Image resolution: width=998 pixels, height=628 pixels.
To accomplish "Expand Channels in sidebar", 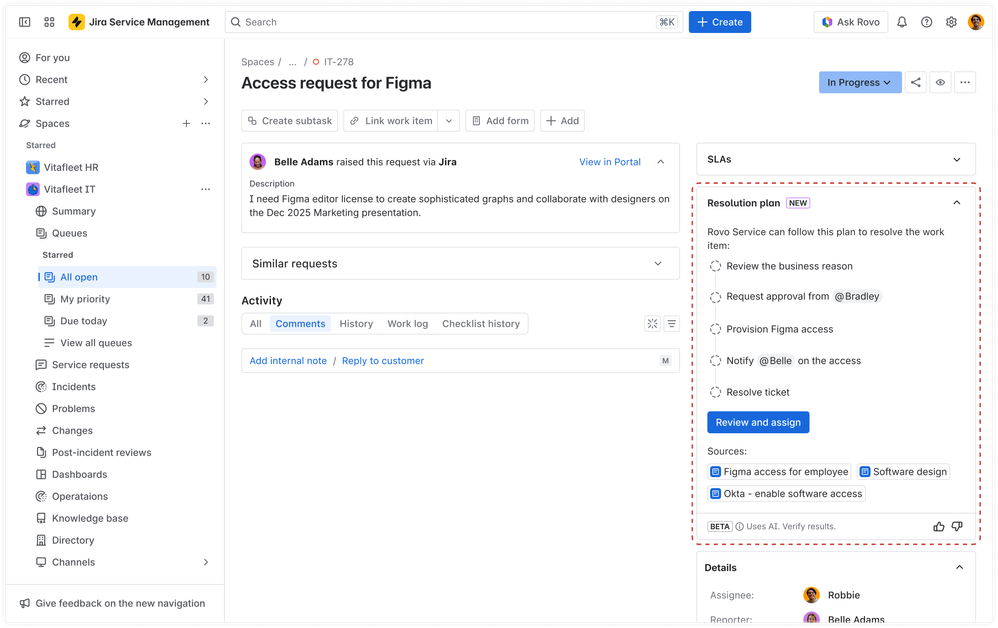I will coord(206,562).
